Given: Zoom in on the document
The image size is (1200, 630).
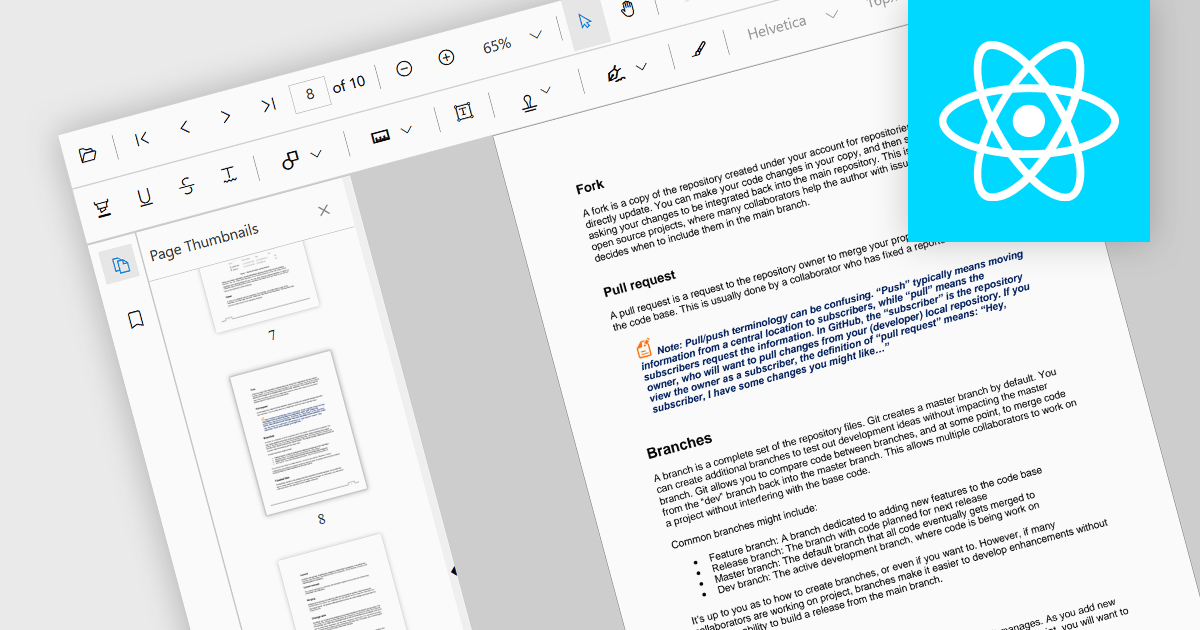Looking at the screenshot, I should (x=445, y=57).
